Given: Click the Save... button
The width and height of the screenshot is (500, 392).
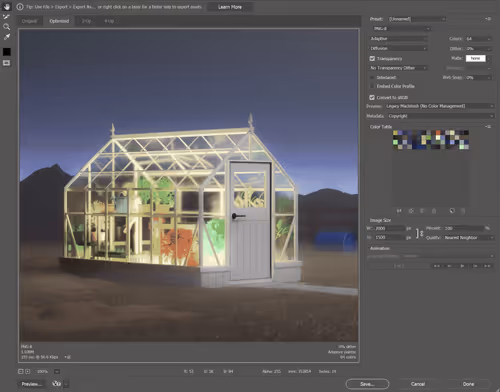Looking at the screenshot, I should 367,384.
